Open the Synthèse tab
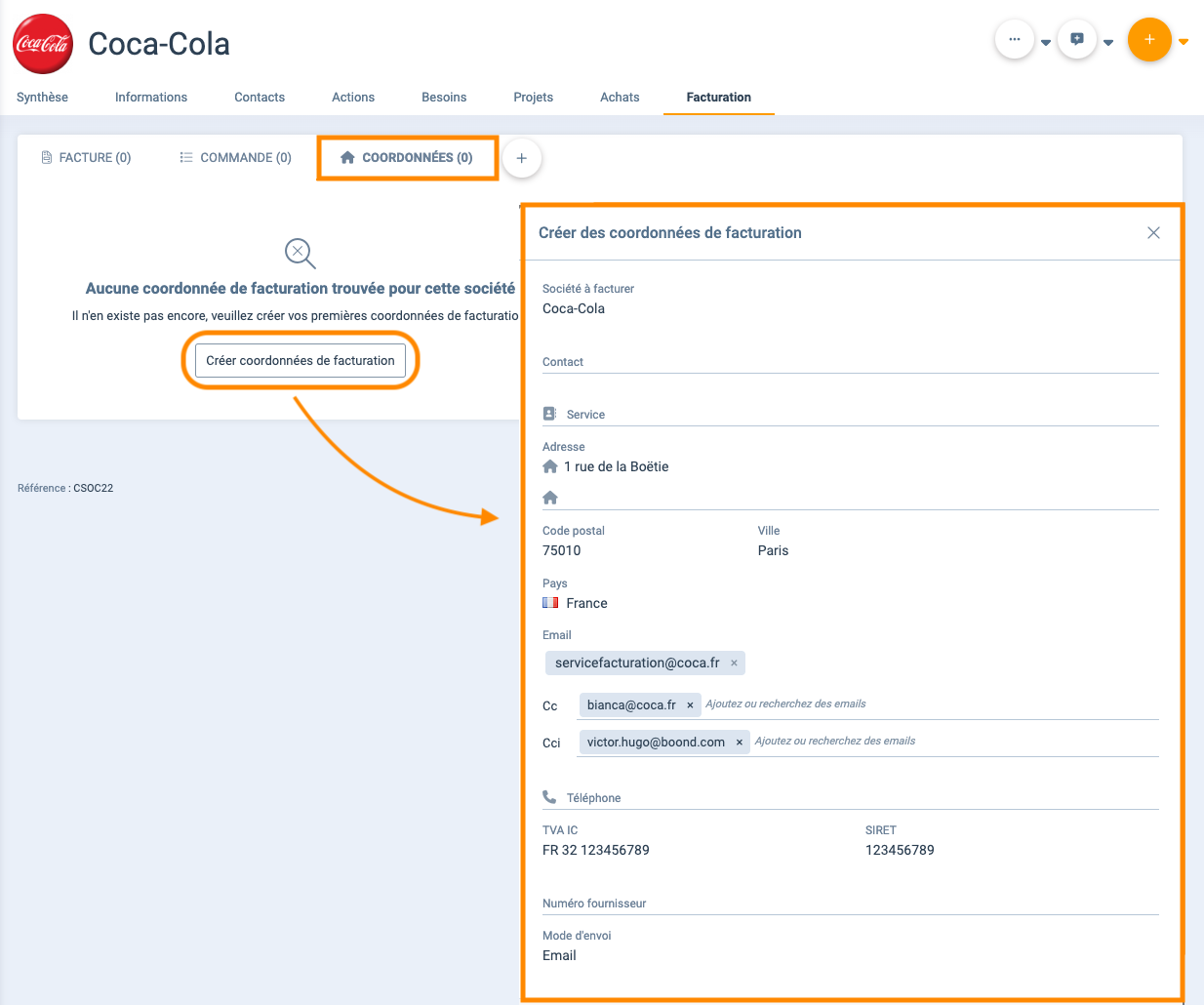 coord(42,97)
